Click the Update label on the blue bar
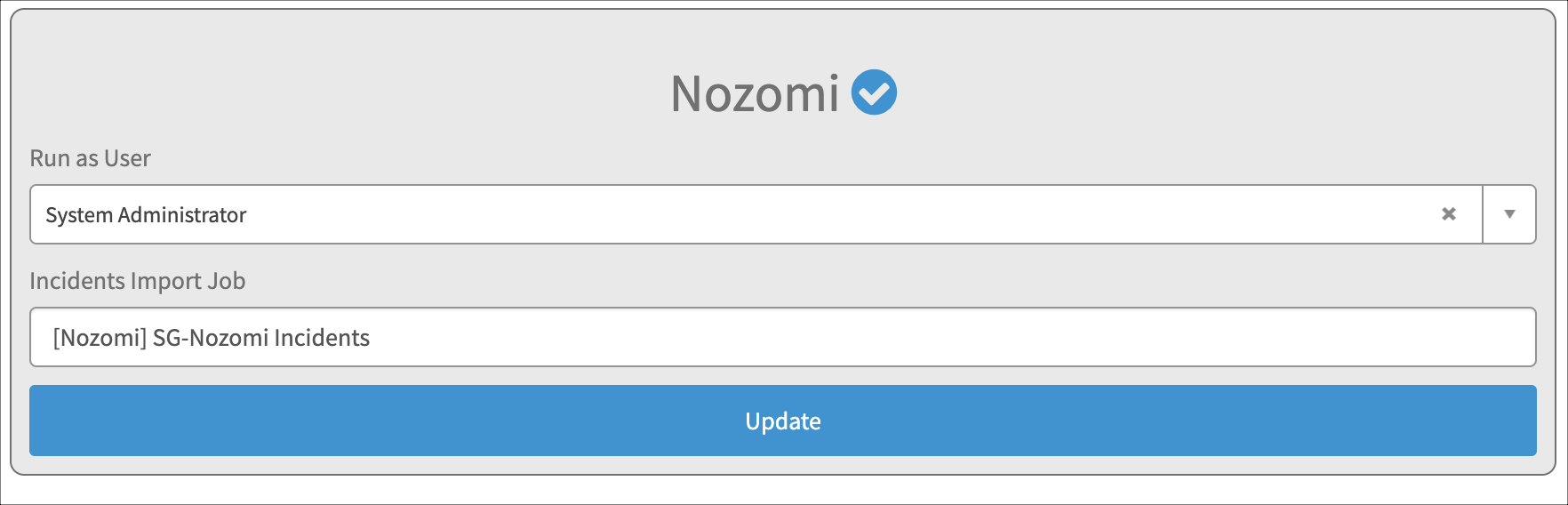 tap(783, 421)
